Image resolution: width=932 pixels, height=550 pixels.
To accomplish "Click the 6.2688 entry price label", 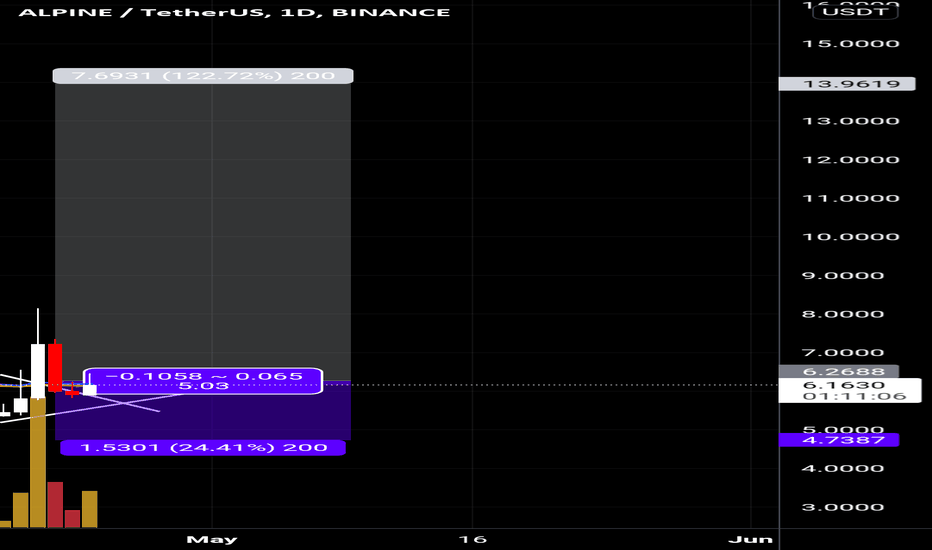I will pos(839,372).
